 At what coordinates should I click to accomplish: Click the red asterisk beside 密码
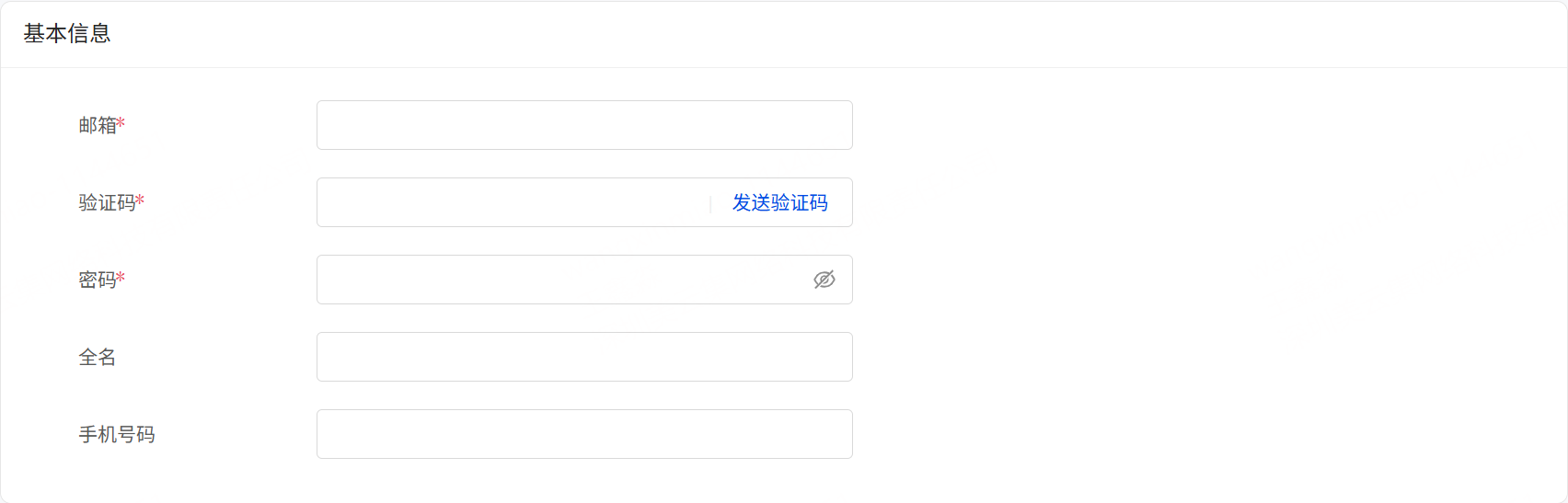(x=121, y=278)
